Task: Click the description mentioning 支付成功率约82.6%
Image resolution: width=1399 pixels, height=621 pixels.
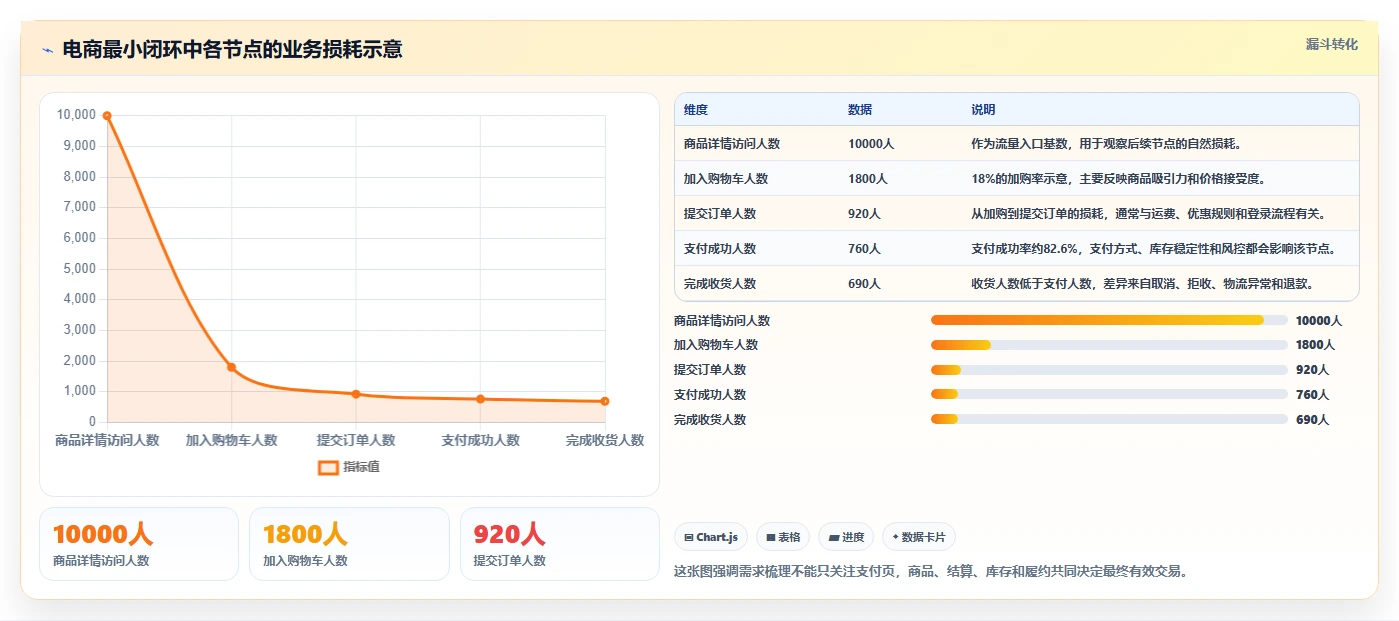Action: [1154, 249]
